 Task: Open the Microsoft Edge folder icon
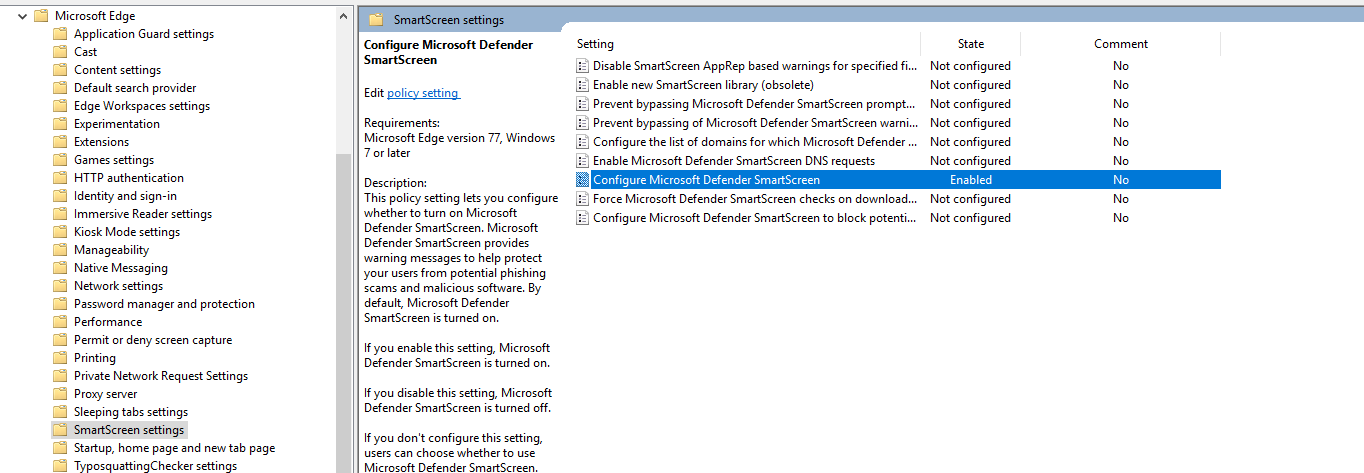[x=40, y=16]
